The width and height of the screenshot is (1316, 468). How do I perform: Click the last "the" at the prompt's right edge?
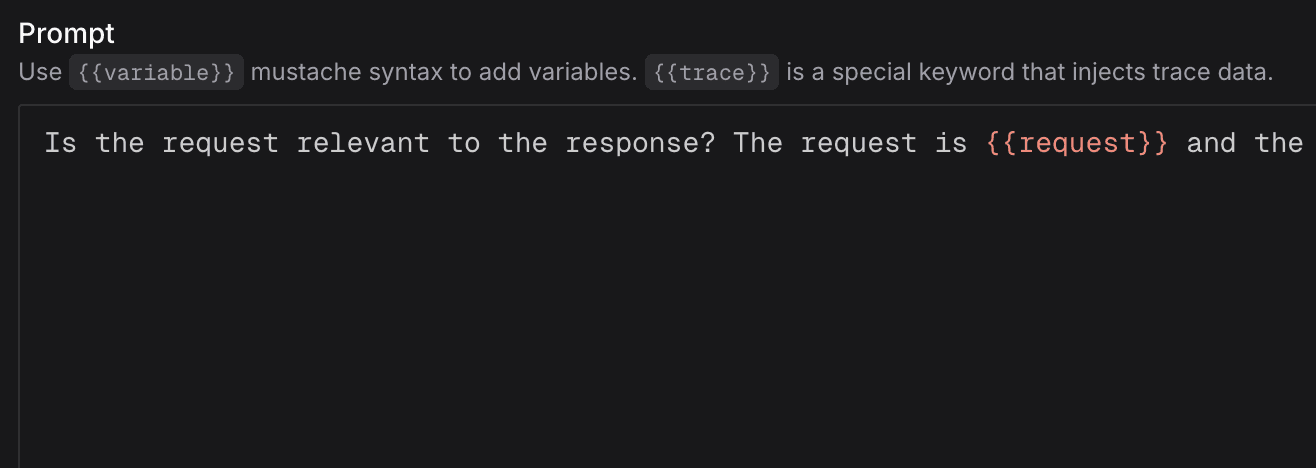[1278, 143]
